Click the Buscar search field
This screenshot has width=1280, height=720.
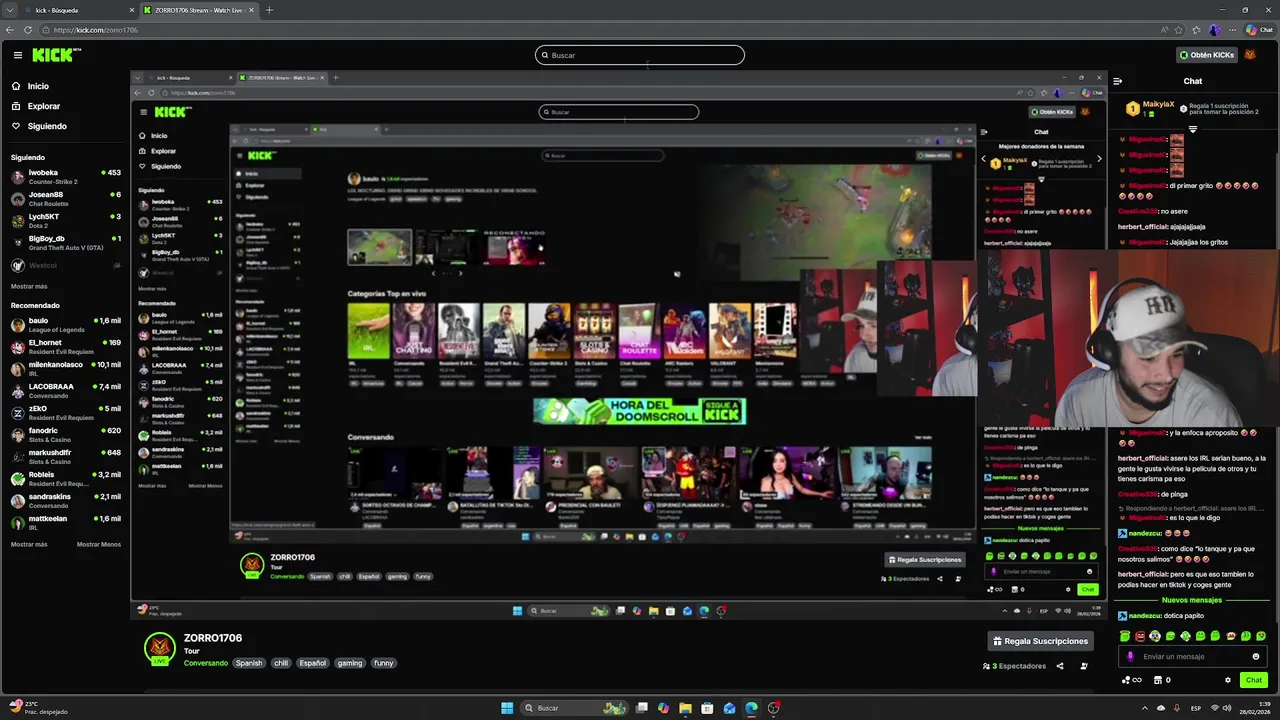click(x=640, y=55)
